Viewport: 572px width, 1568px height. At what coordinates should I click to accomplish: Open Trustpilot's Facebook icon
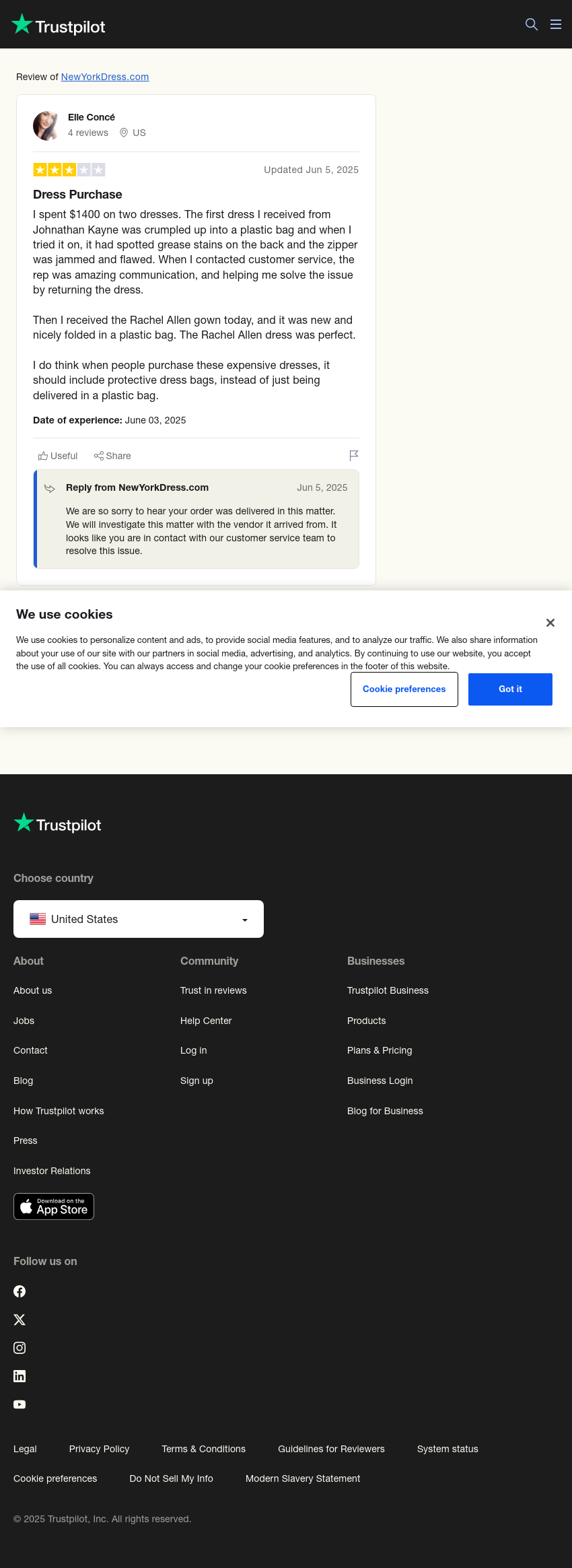pos(20,1291)
